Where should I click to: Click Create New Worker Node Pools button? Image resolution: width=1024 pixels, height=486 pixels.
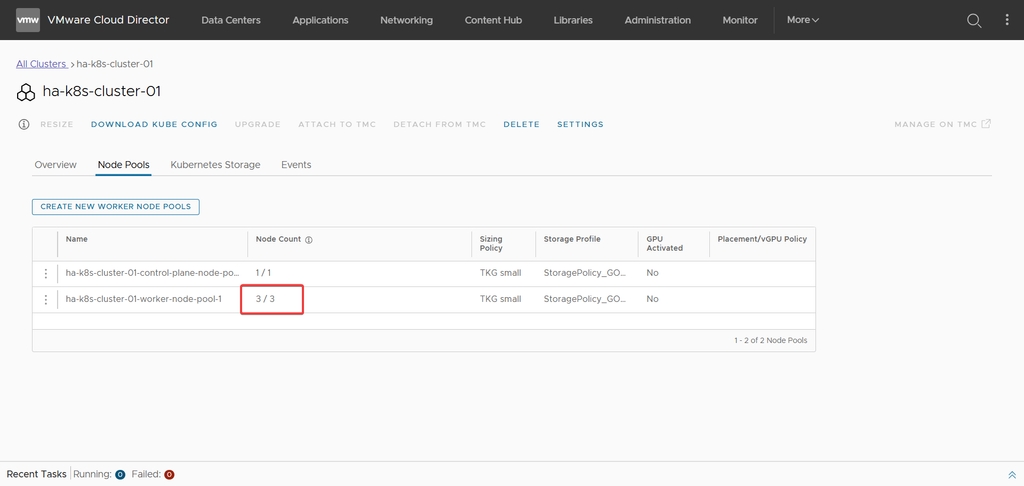click(116, 207)
